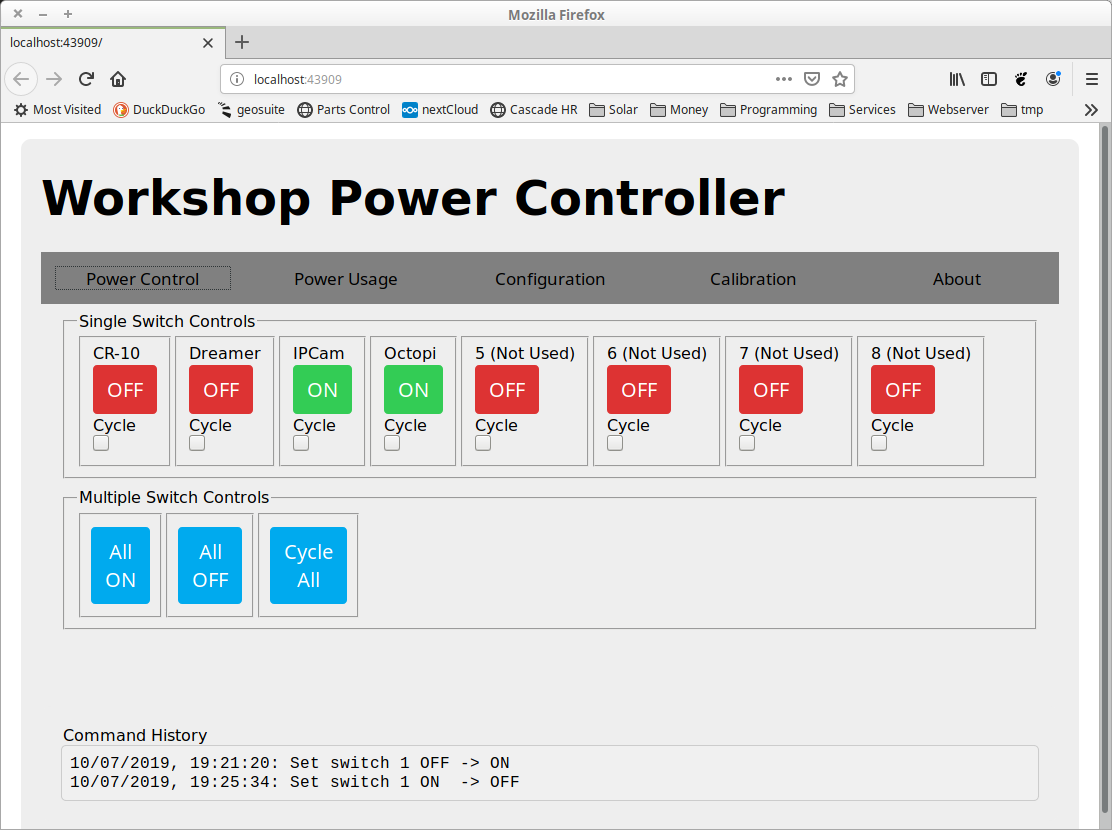Open the Calibration tab
The width and height of the screenshot is (1112, 830).
click(x=753, y=279)
